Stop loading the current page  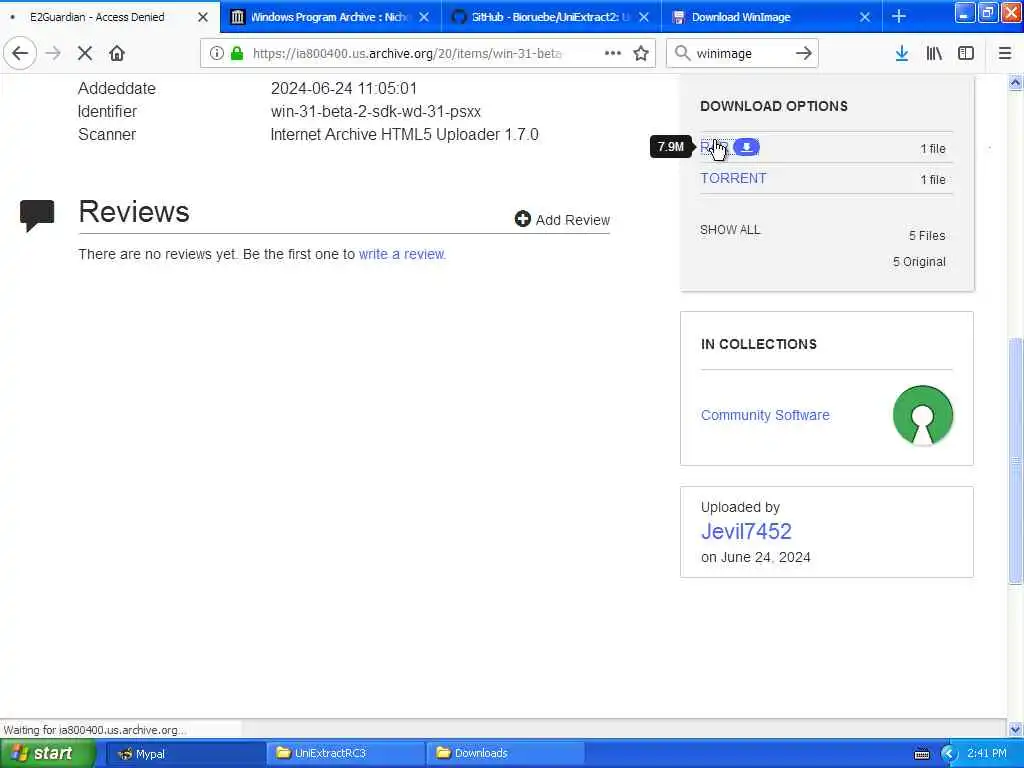pyautogui.click(x=85, y=53)
